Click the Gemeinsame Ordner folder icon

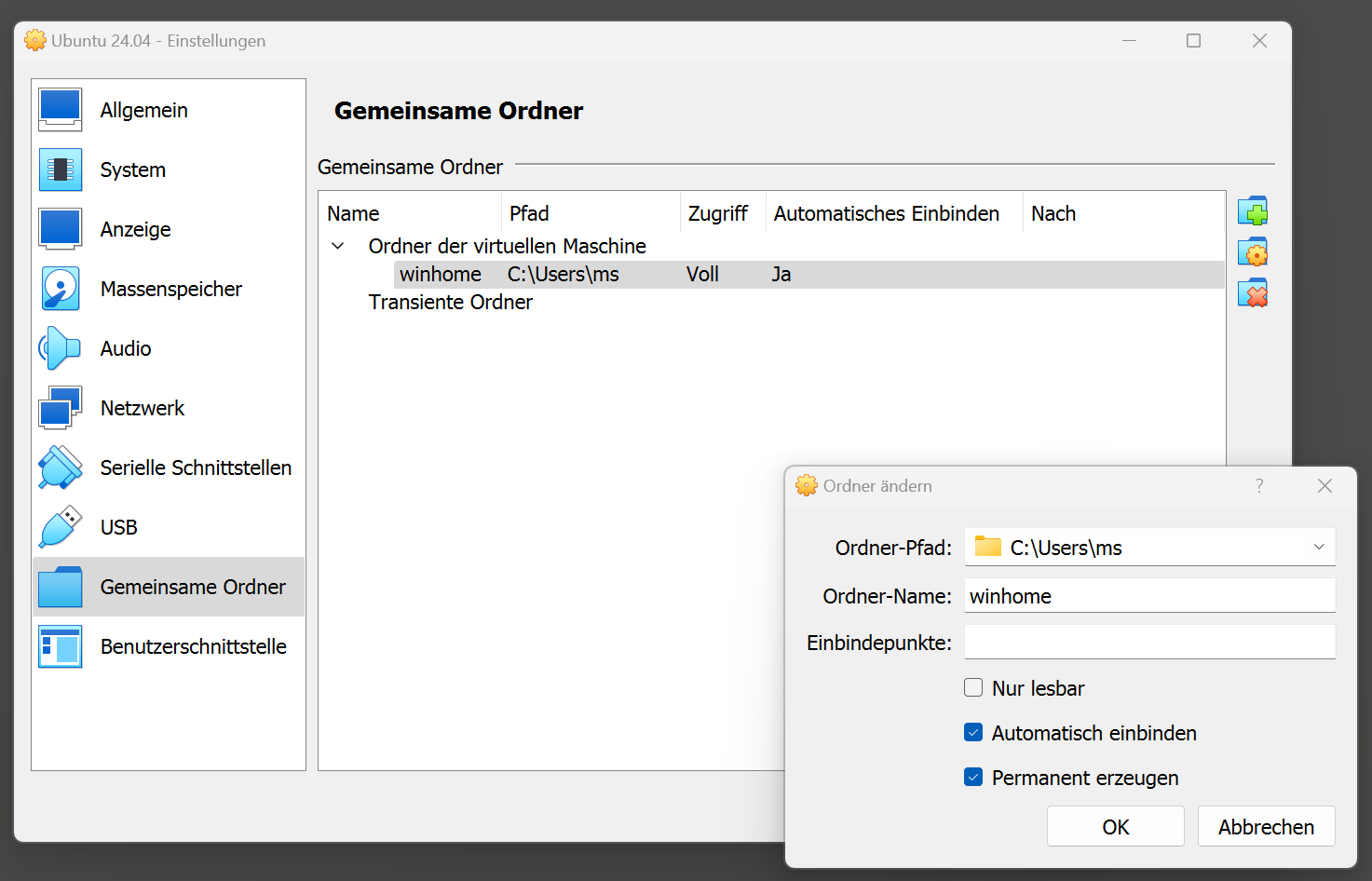pos(61,587)
